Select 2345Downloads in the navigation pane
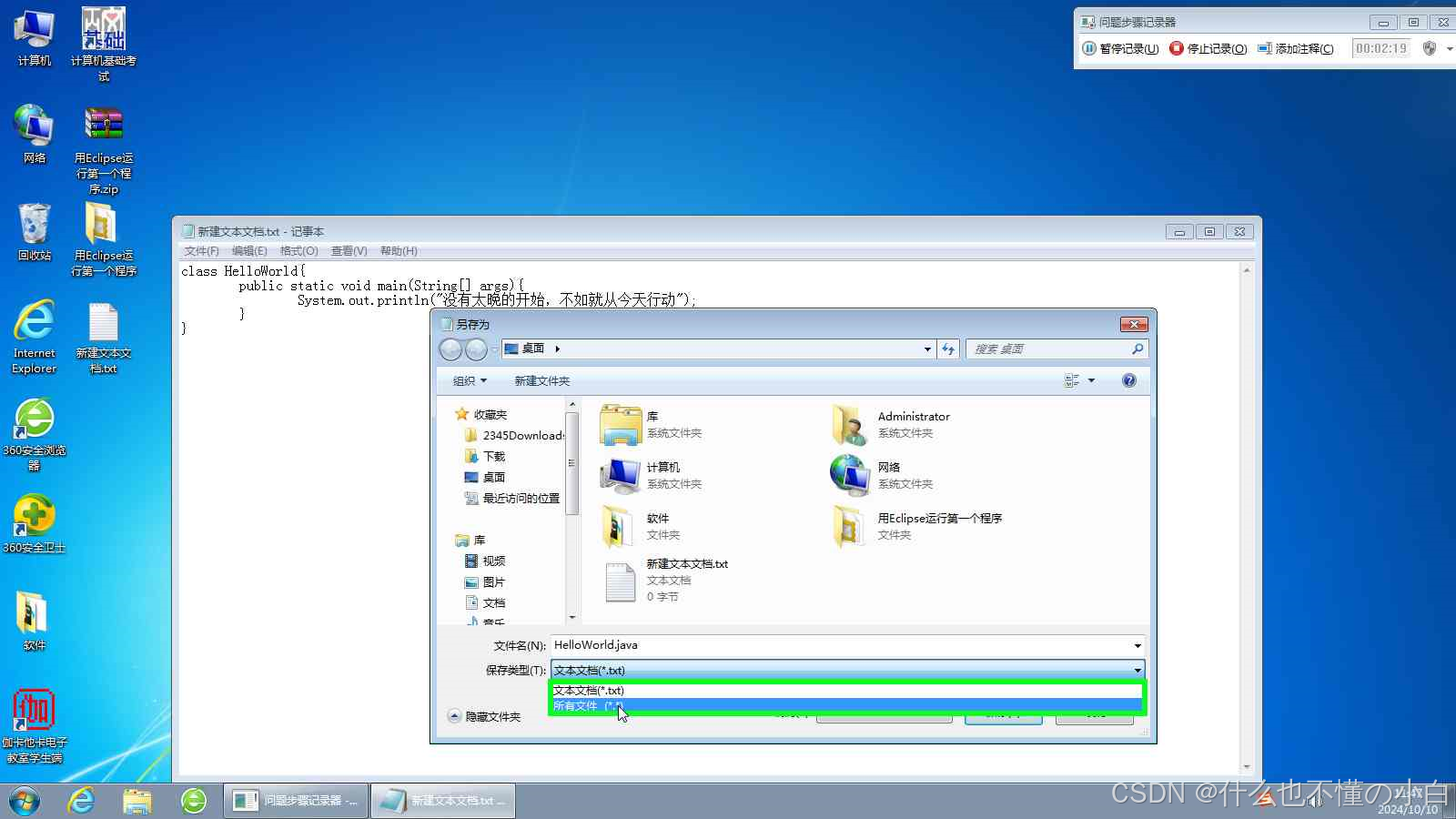Screen dimensions: 1456x819 pos(514,435)
